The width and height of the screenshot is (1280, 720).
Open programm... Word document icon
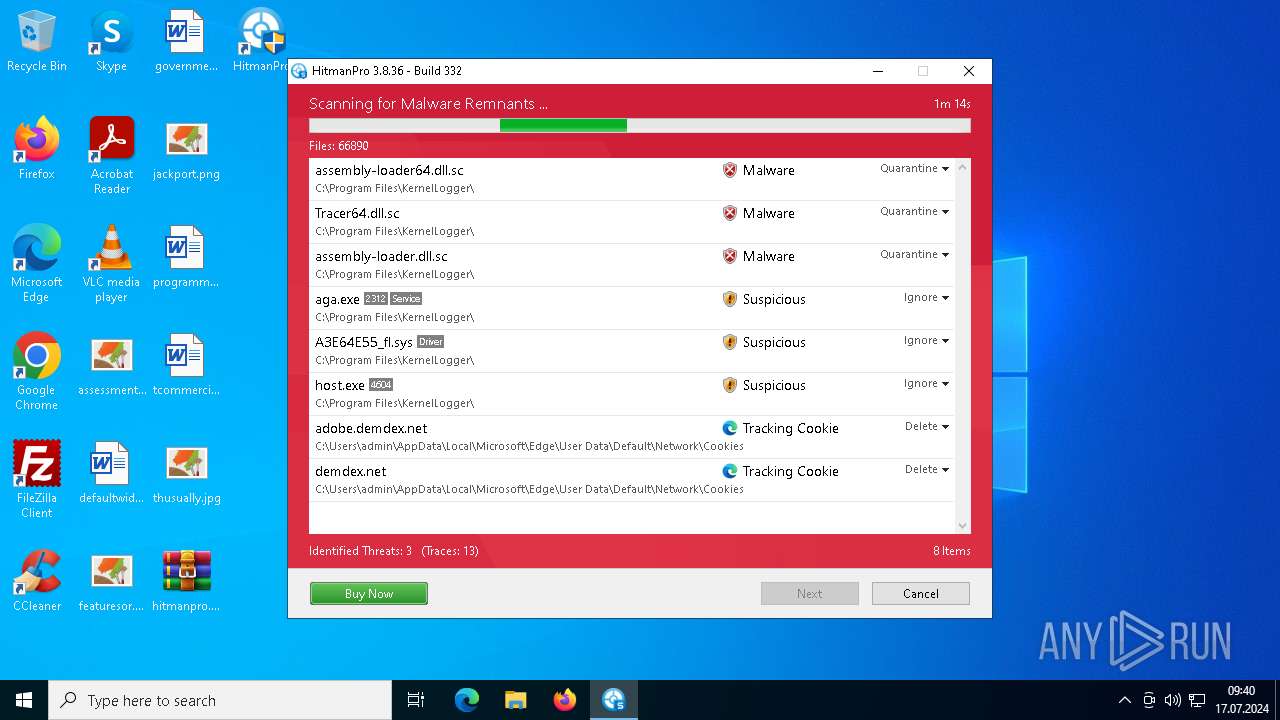(x=186, y=257)
